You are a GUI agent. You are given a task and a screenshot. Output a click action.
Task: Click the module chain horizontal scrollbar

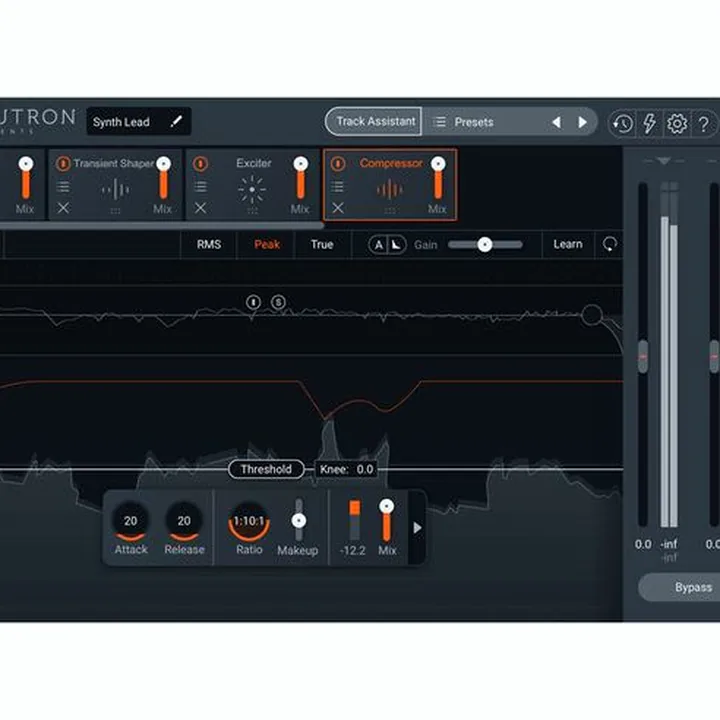pyautogui.click(x=161, y=225)
